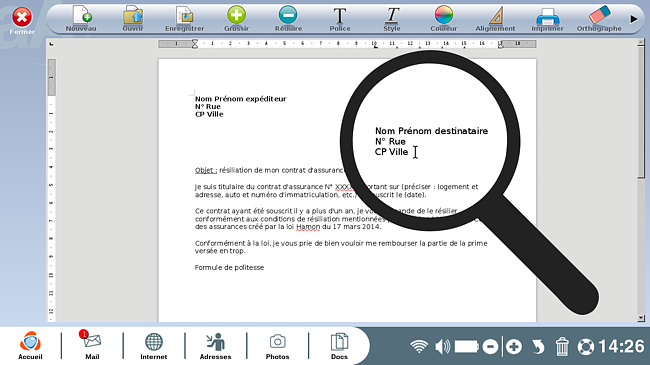Click the right indent marker on ruler
Viewport: 650px width, 365px height.
click(500, 44)
